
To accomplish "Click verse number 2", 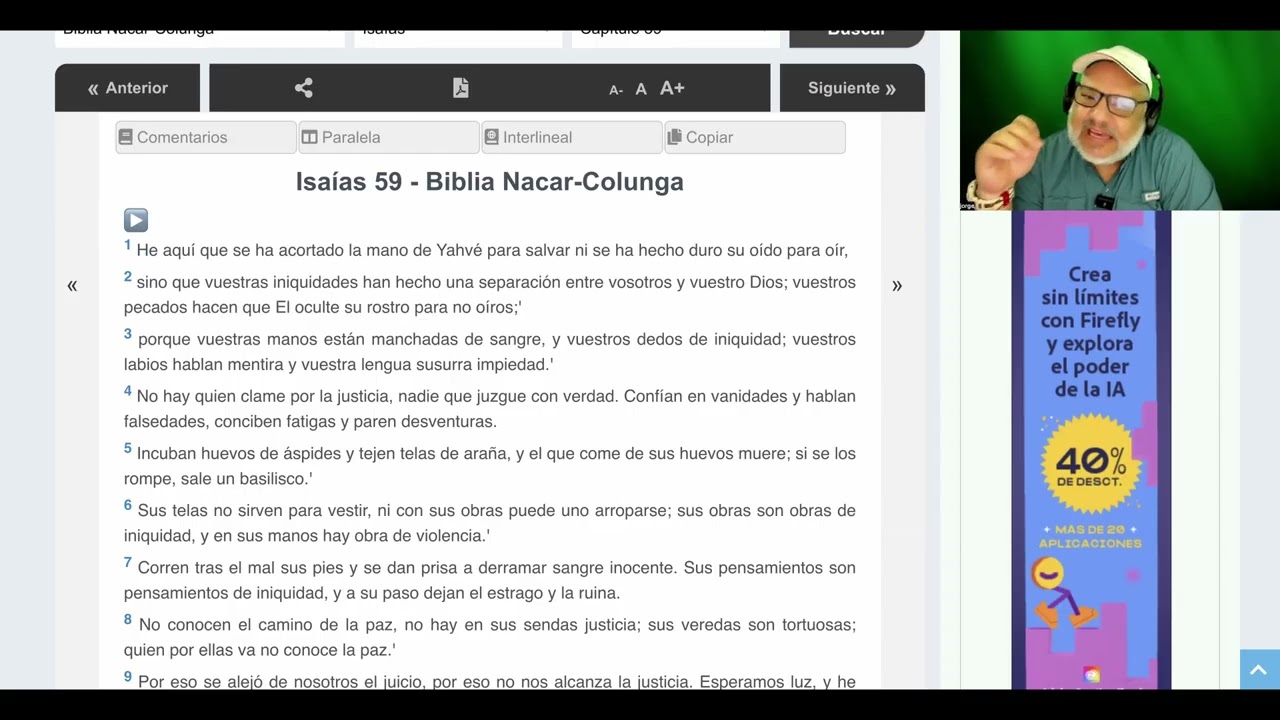I will click(x=128, y=277).
